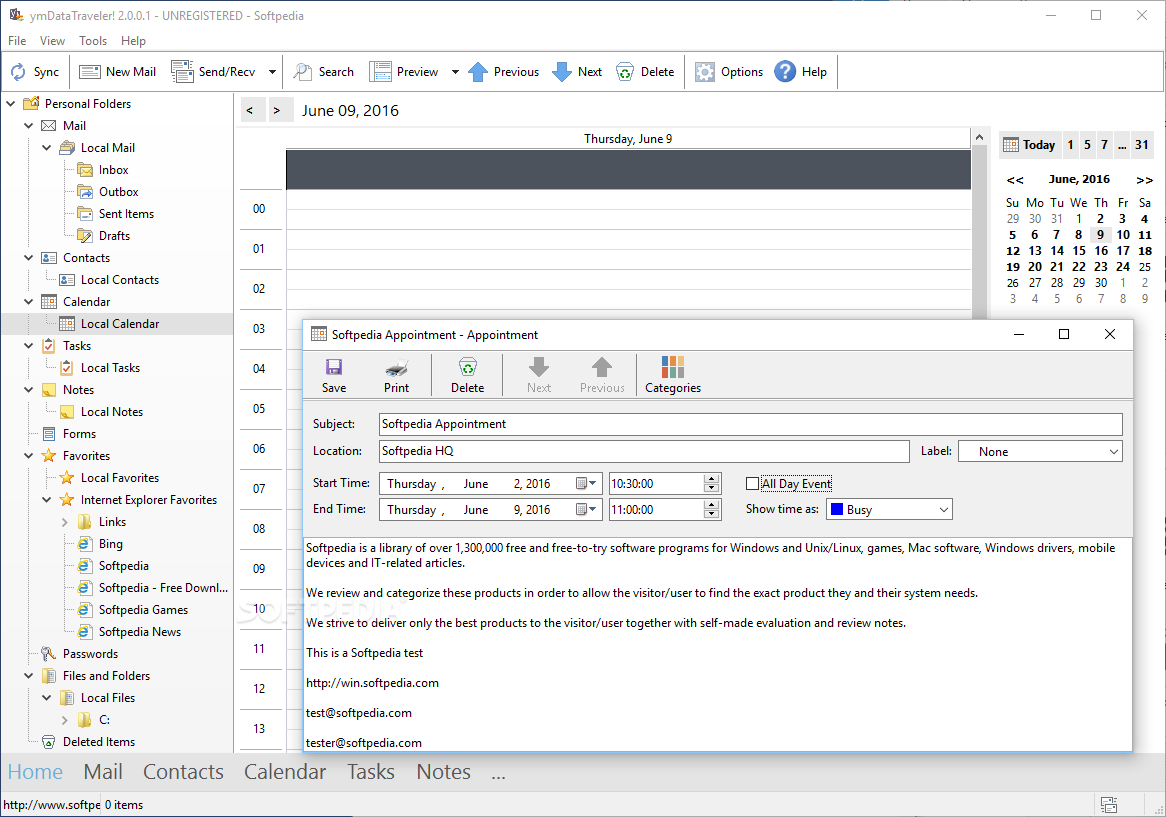Open the End Time date picker dropdown

tap(587, 510)
